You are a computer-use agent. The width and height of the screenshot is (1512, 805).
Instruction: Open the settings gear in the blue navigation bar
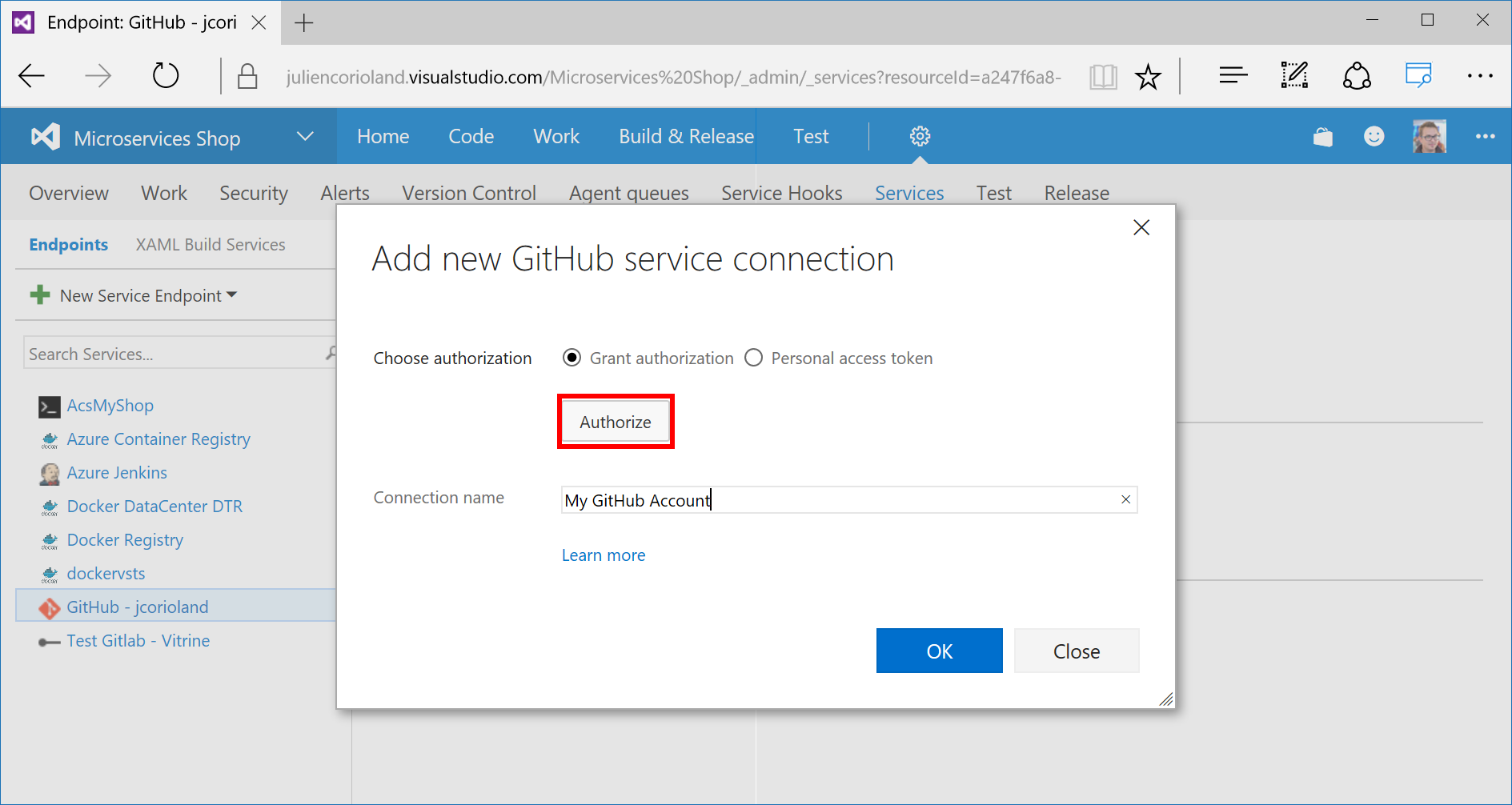point(919,136)
